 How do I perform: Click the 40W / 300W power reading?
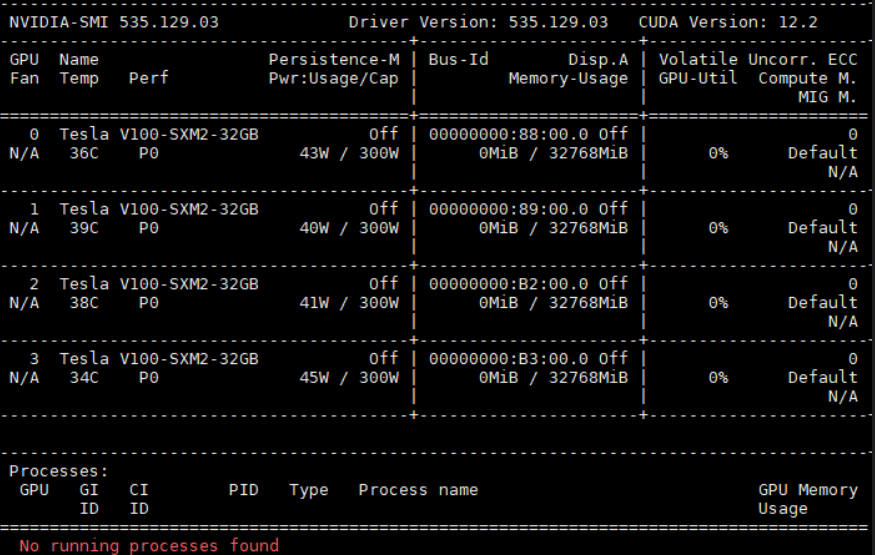(x=349, y=228)
